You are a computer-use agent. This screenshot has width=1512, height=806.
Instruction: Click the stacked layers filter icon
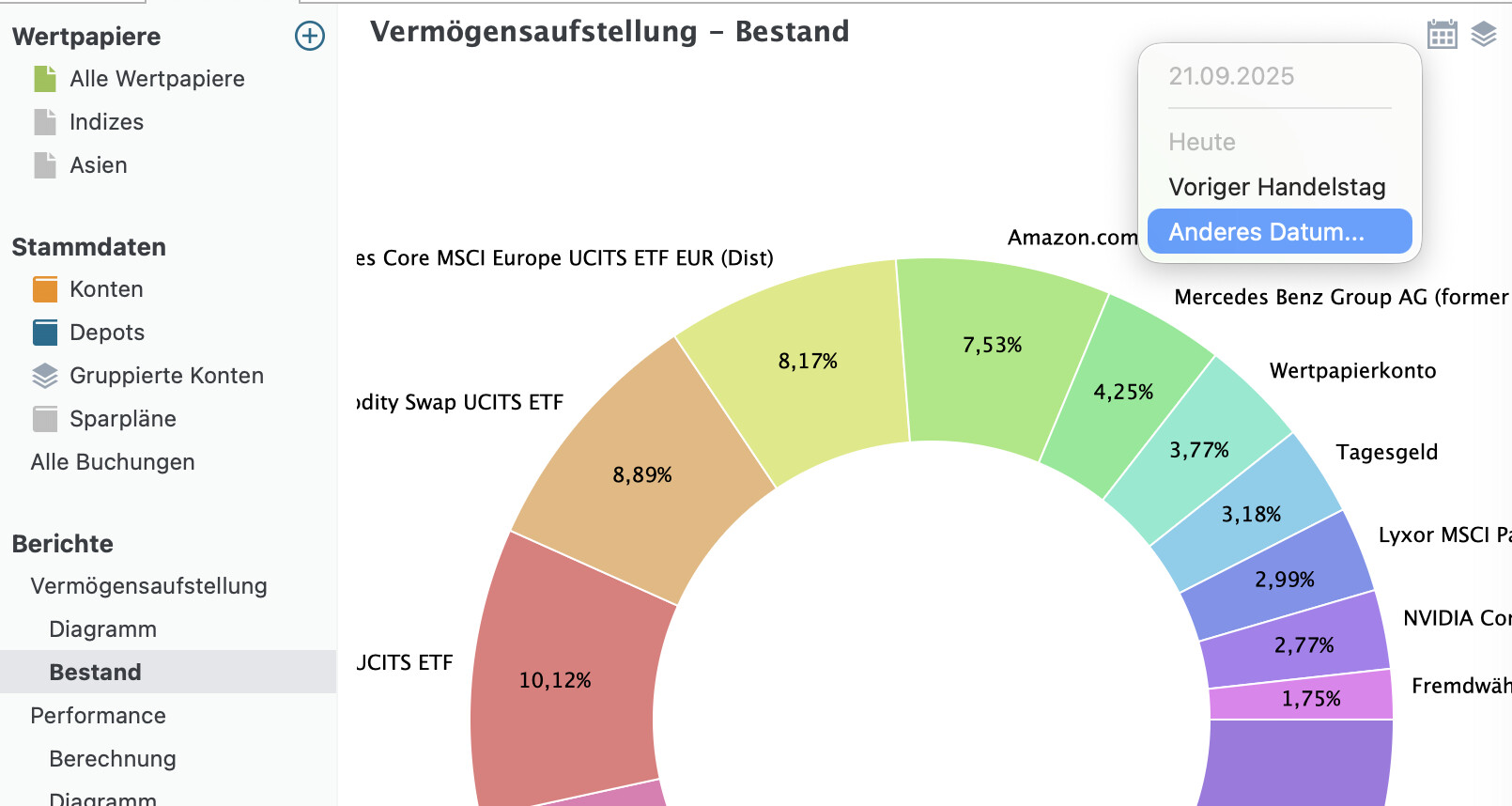(x=1484, y=34)
